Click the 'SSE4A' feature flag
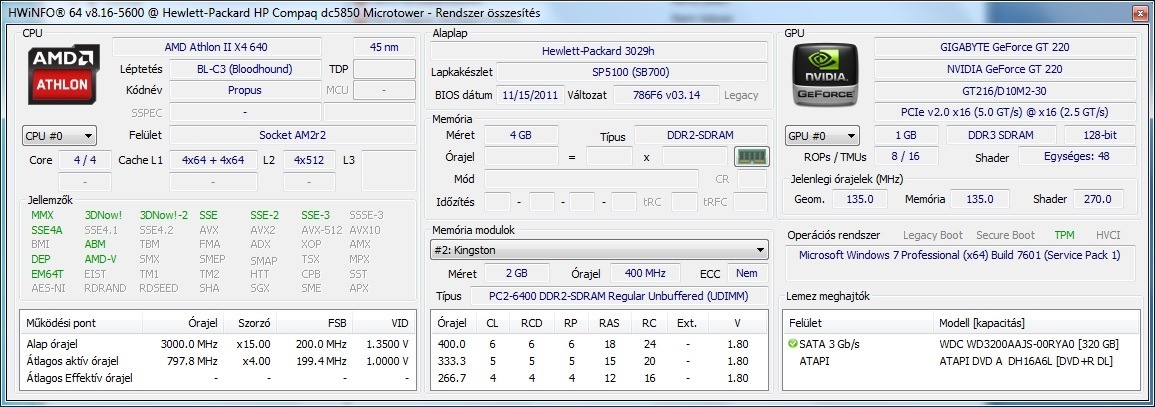Screen dimensions: 1155x407 coord(47,230)
